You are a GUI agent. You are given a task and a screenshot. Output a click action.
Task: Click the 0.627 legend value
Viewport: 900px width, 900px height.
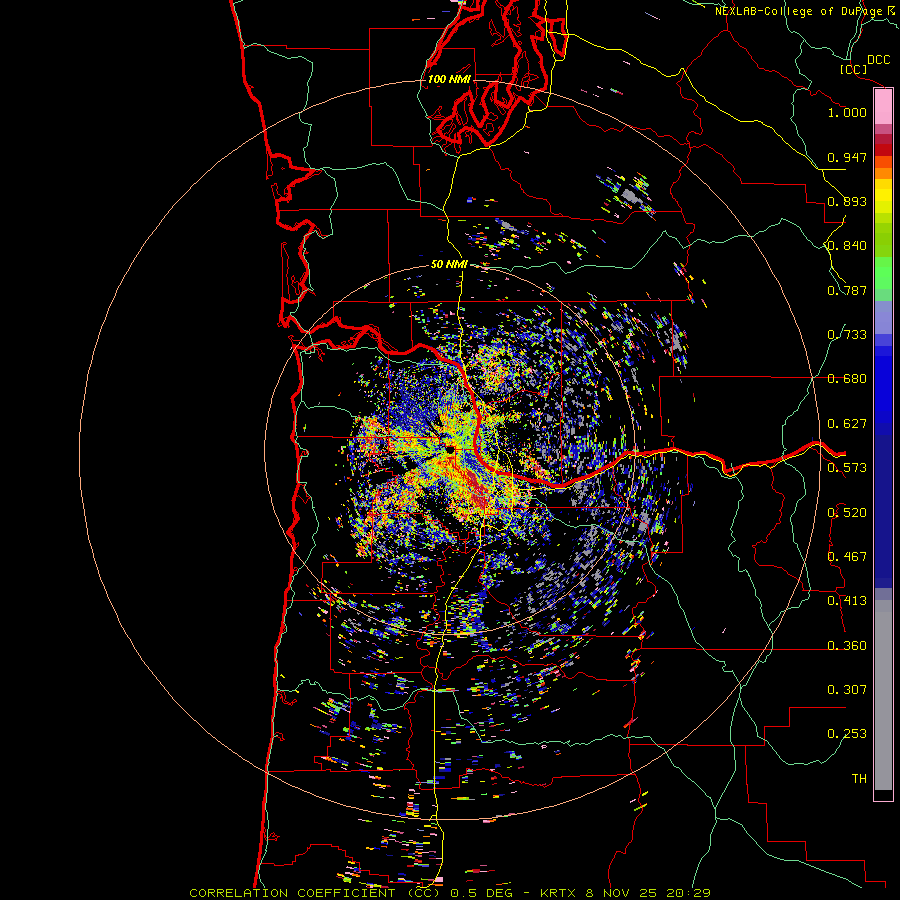[847, 424]
